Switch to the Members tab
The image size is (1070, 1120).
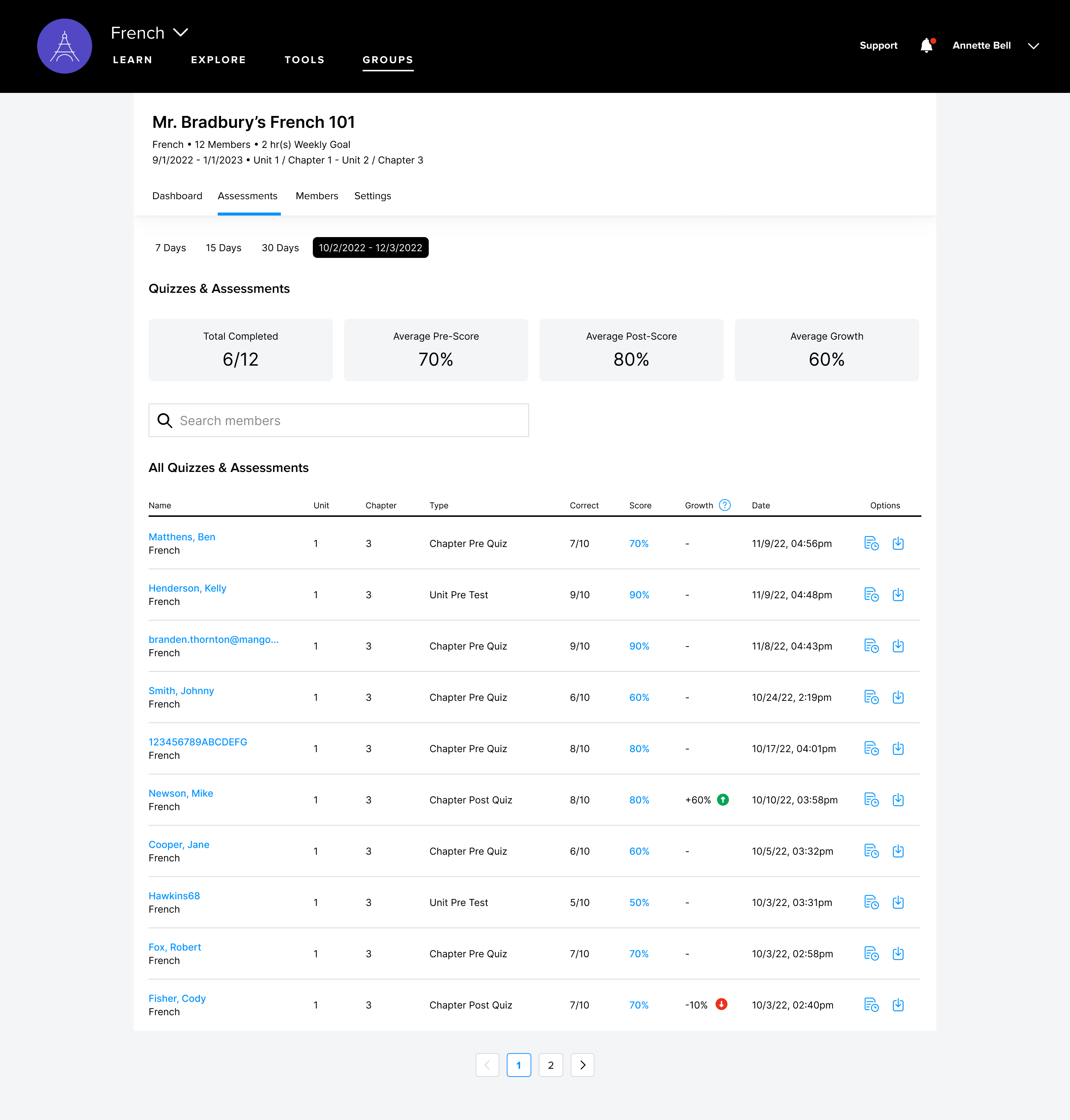click(x=317, y=196)
